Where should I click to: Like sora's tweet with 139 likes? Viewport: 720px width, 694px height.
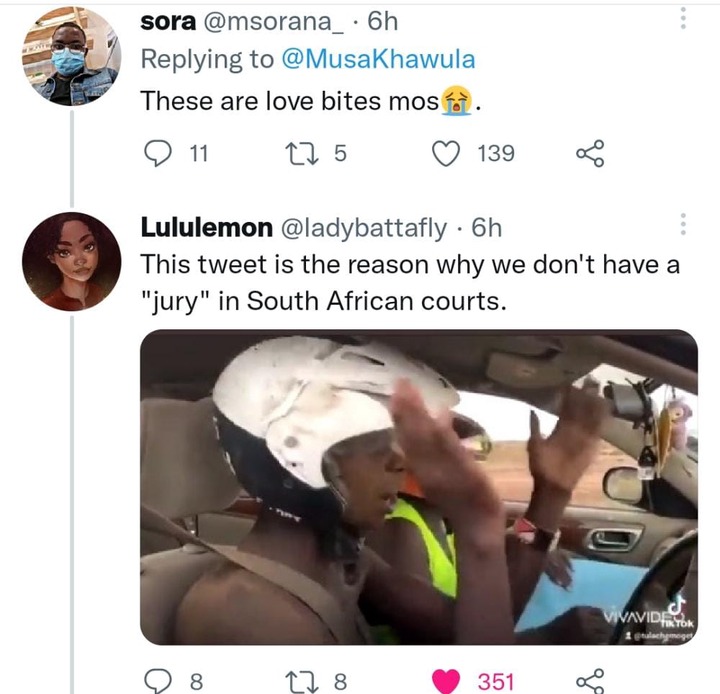pyautogui.click(x=446, y=153)
